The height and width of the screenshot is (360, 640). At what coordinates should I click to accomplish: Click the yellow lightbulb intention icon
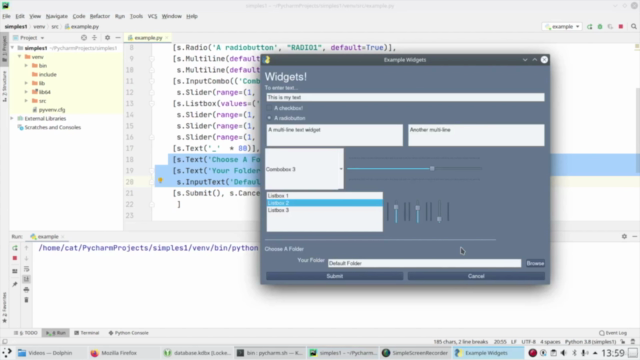160,181
